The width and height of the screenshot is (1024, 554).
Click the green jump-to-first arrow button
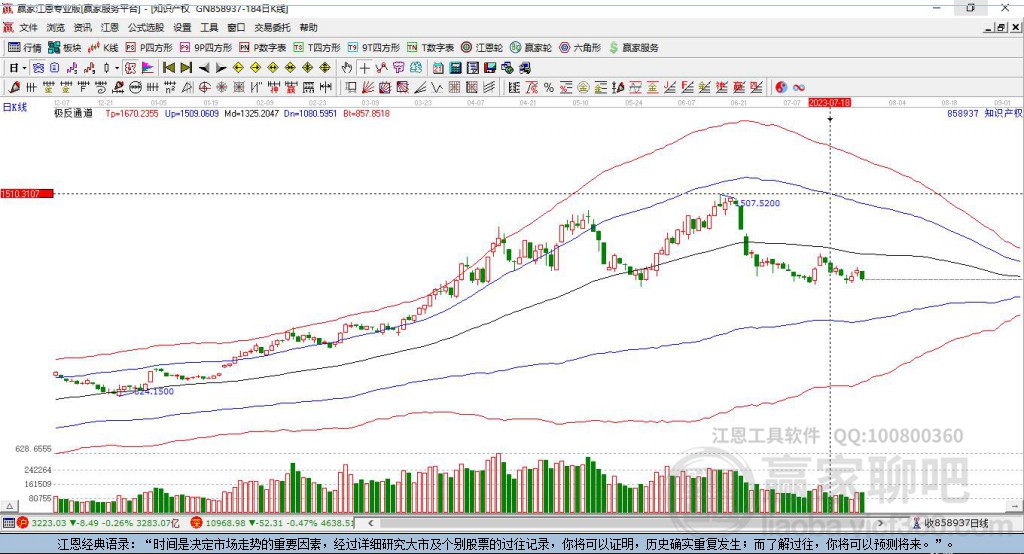[x=168, y=67]
